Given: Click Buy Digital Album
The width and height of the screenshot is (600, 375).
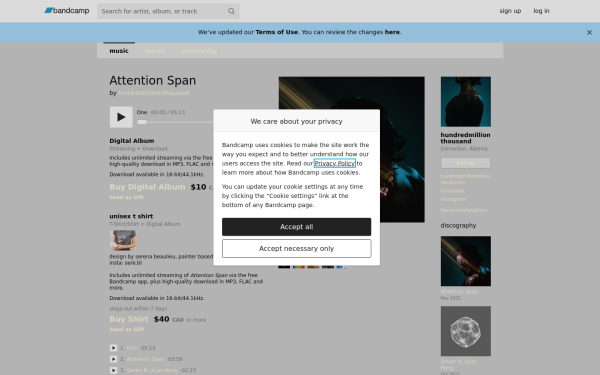Looking at the screenshot, I should [x=147, y=187].
